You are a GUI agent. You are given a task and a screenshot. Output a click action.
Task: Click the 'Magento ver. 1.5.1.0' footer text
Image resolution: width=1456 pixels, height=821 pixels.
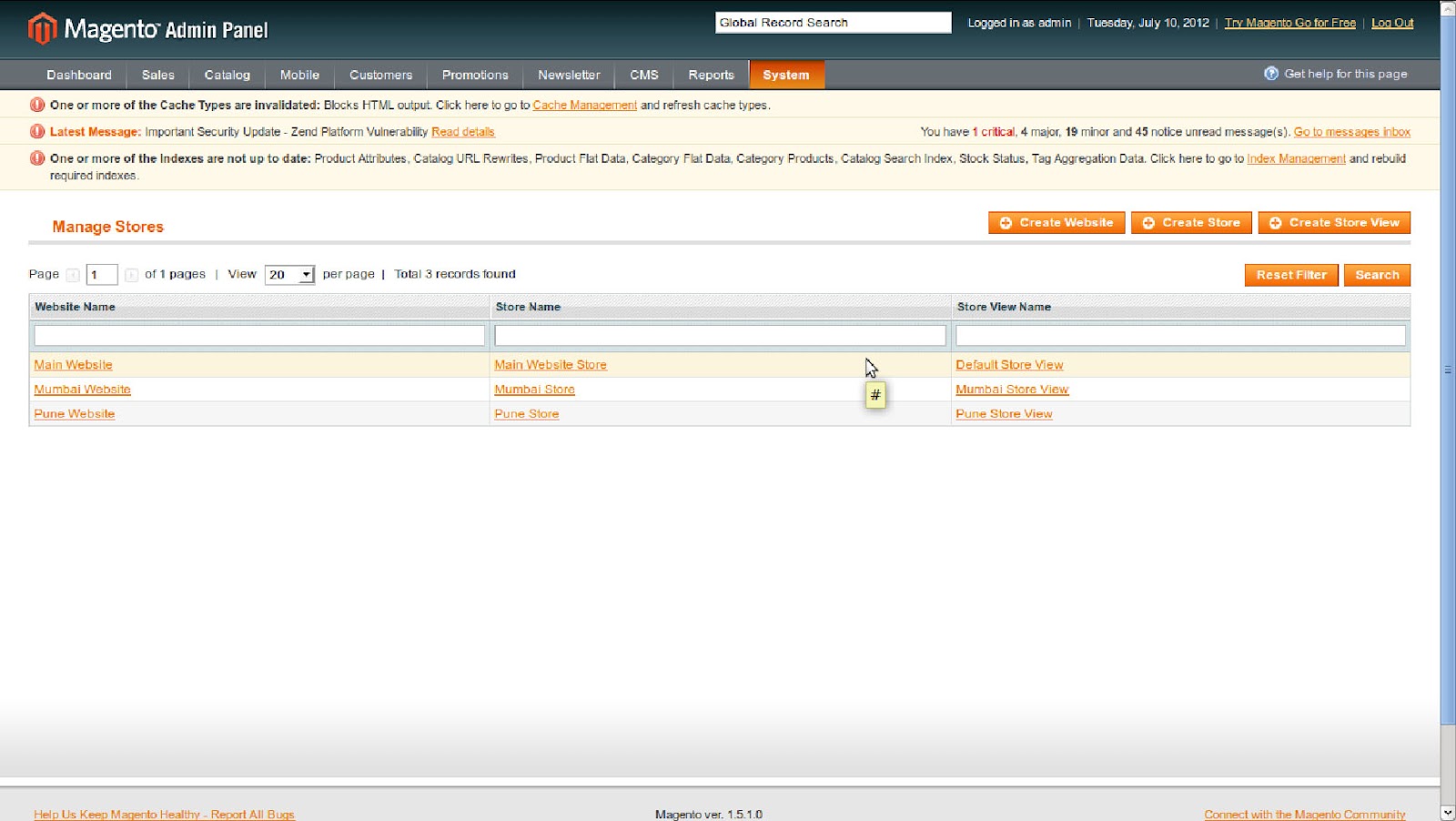click(709, 815)
